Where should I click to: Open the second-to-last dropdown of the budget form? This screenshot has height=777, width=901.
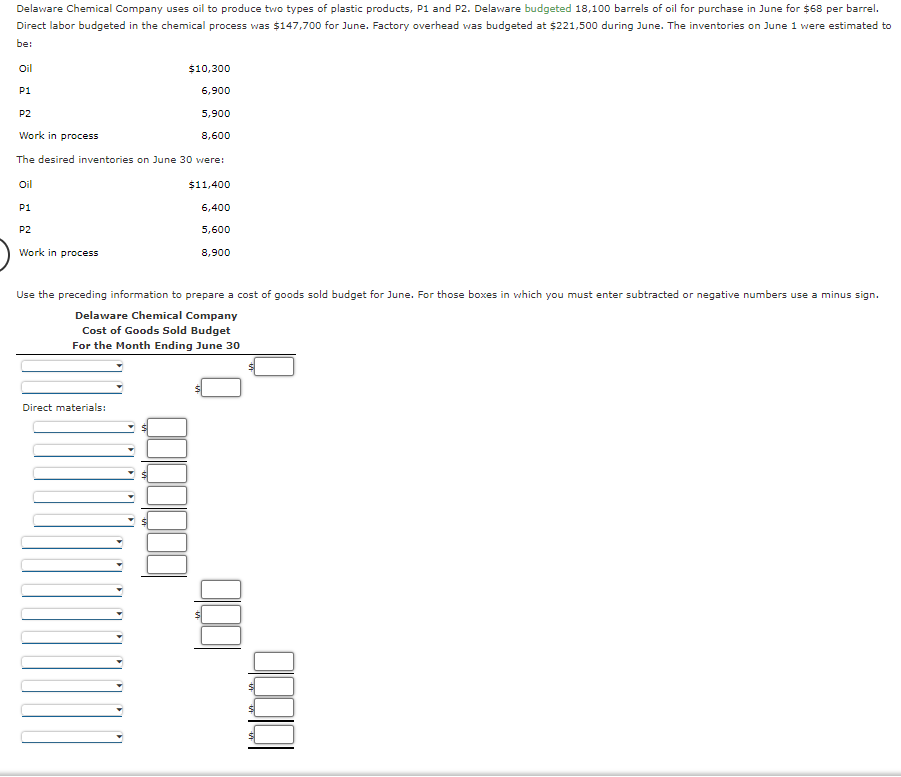point(72,710)
